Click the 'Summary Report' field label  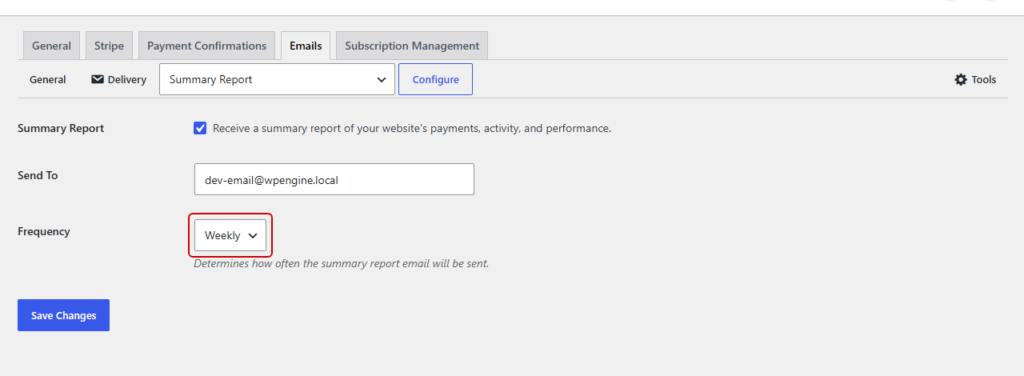61,129
